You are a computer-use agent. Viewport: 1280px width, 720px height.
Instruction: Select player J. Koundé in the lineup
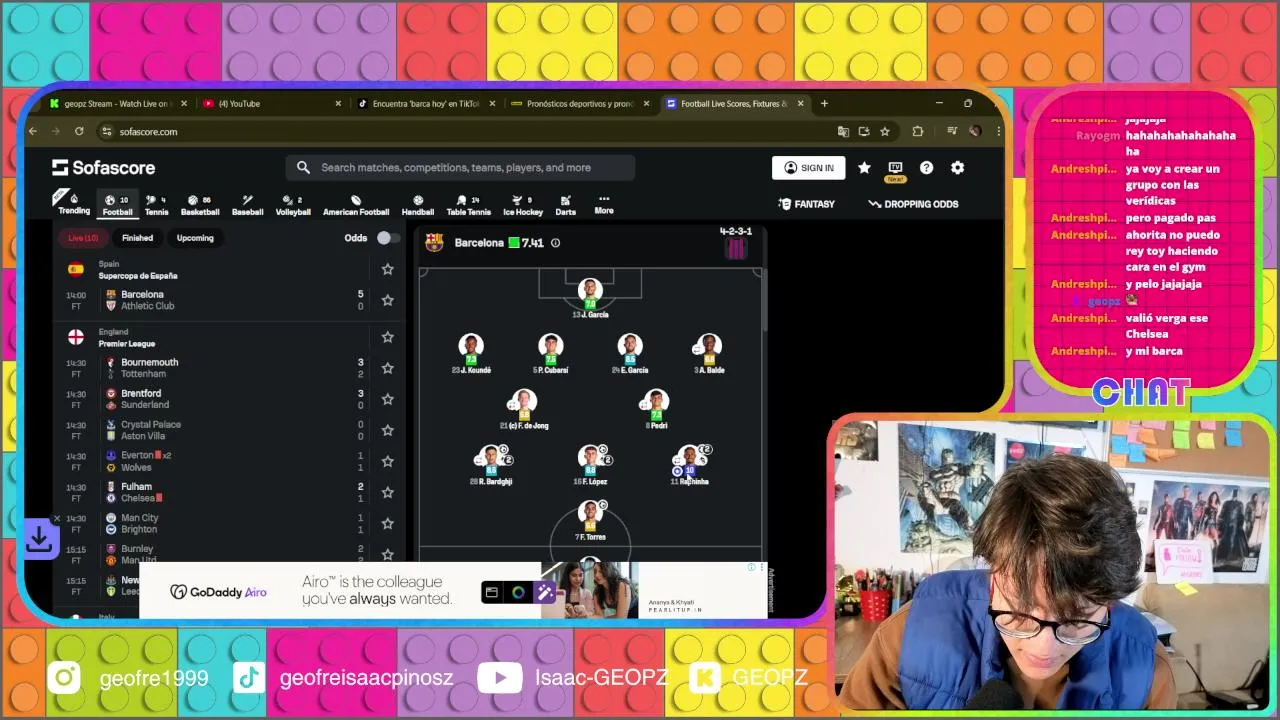pos(471,354)
